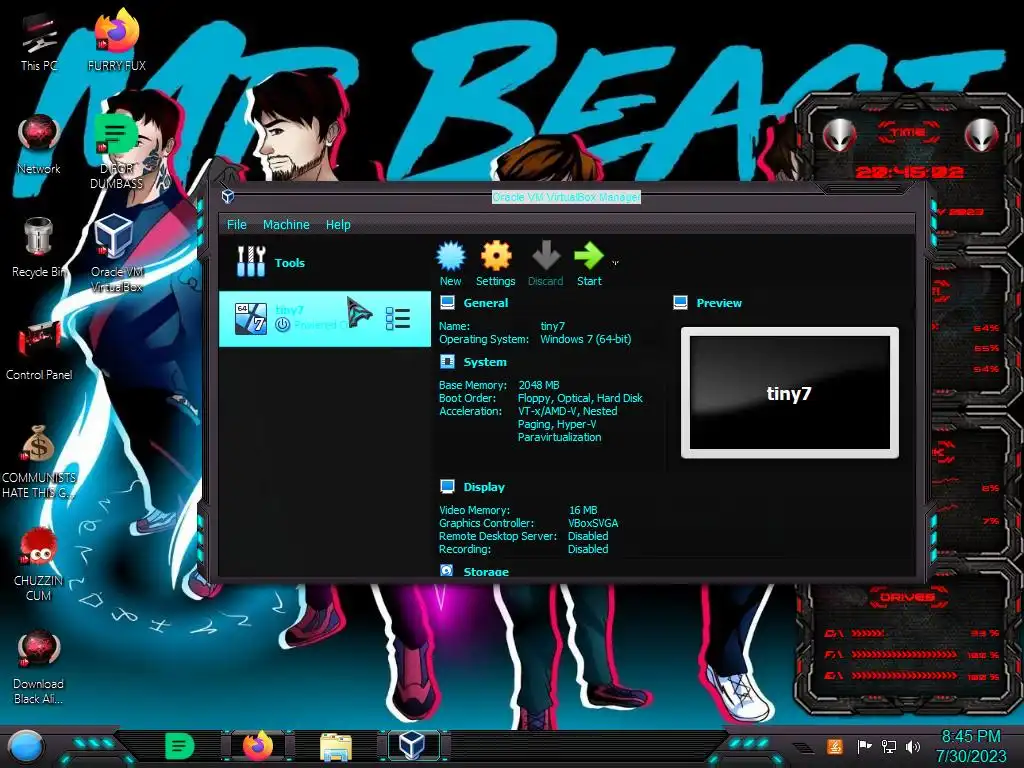The image size is (1024, 768).
Task: Click the Discard down-arrow icon
Action: (545, 256)
